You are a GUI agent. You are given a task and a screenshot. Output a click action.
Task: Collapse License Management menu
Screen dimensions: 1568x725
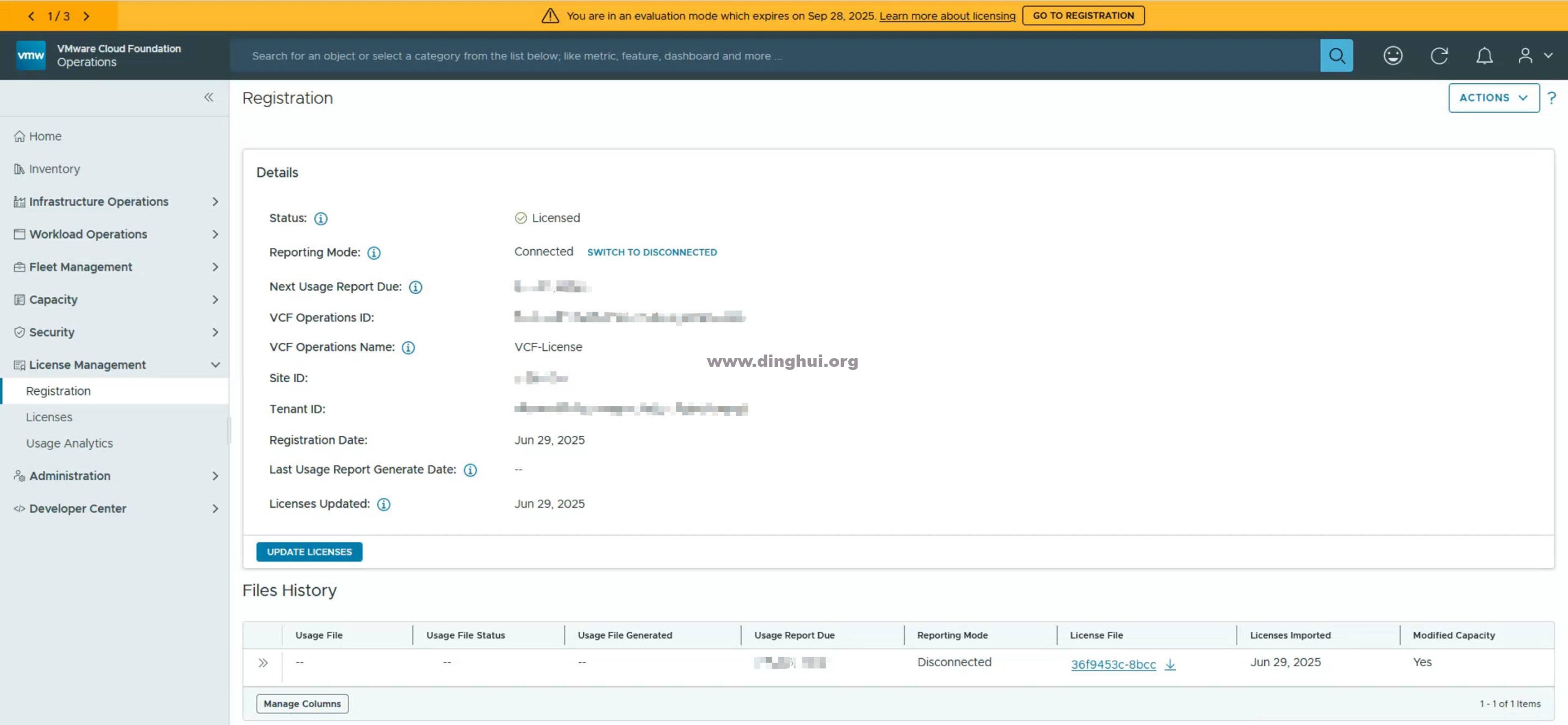pos(115,365)
